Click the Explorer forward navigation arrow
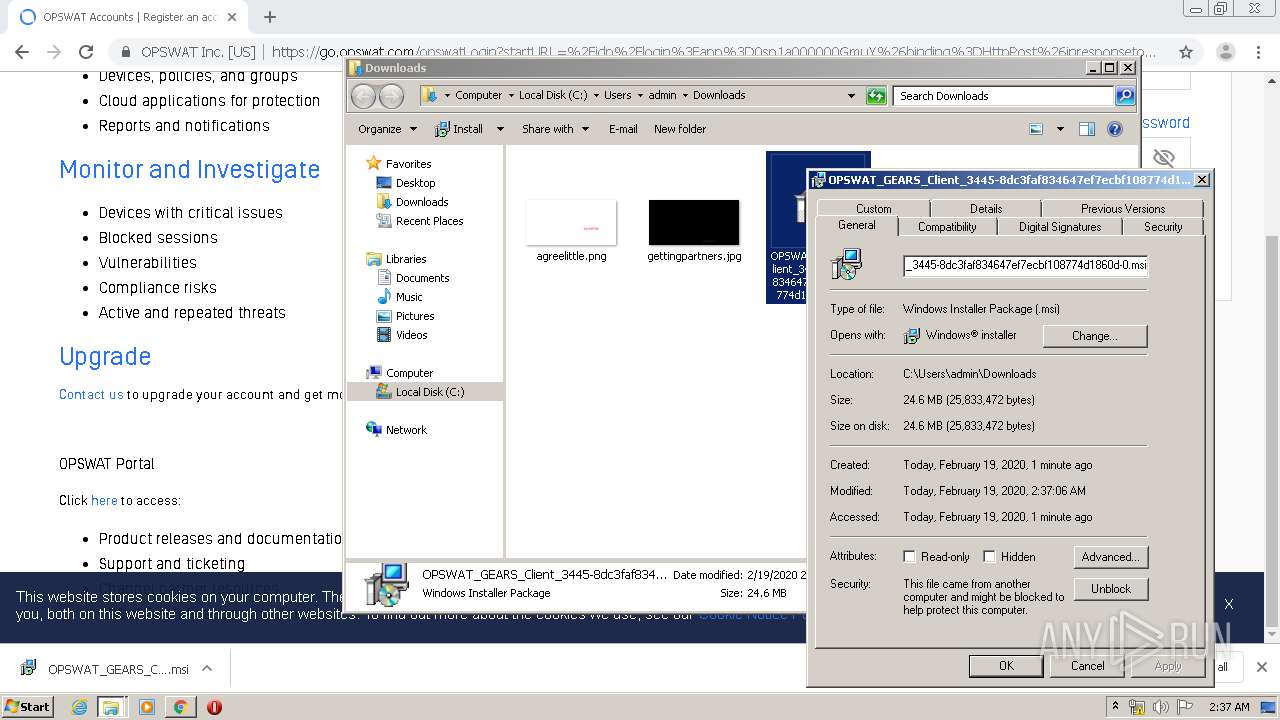The height and width of the screenshot is (720, 1280). click(391, 96)
